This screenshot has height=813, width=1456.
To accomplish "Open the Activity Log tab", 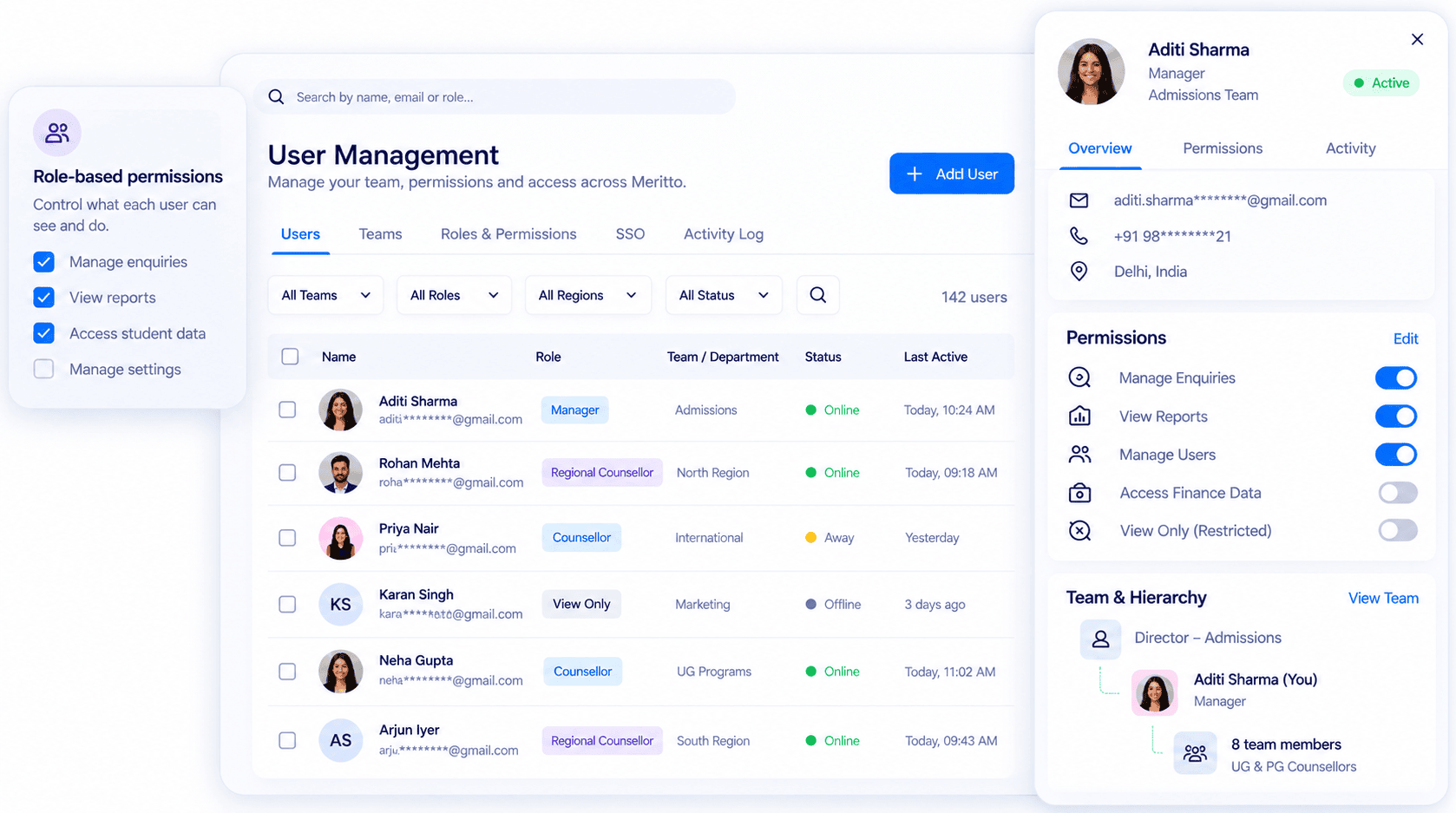I will point(724,234).
